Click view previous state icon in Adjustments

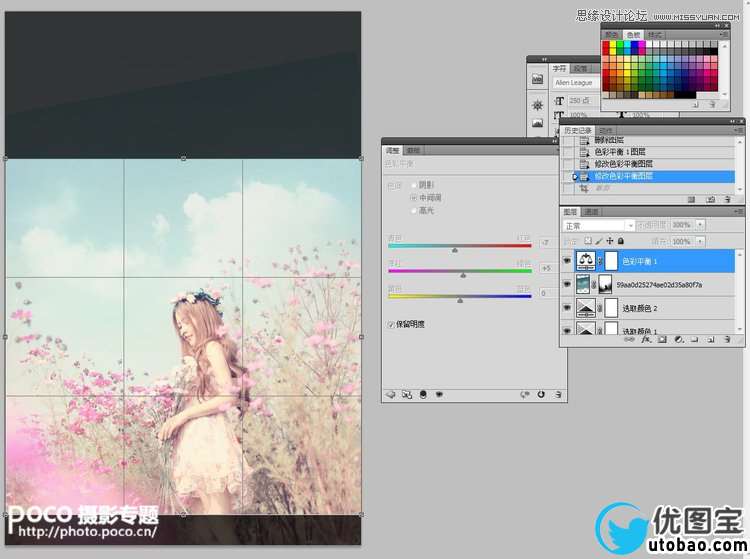[525, 395]
